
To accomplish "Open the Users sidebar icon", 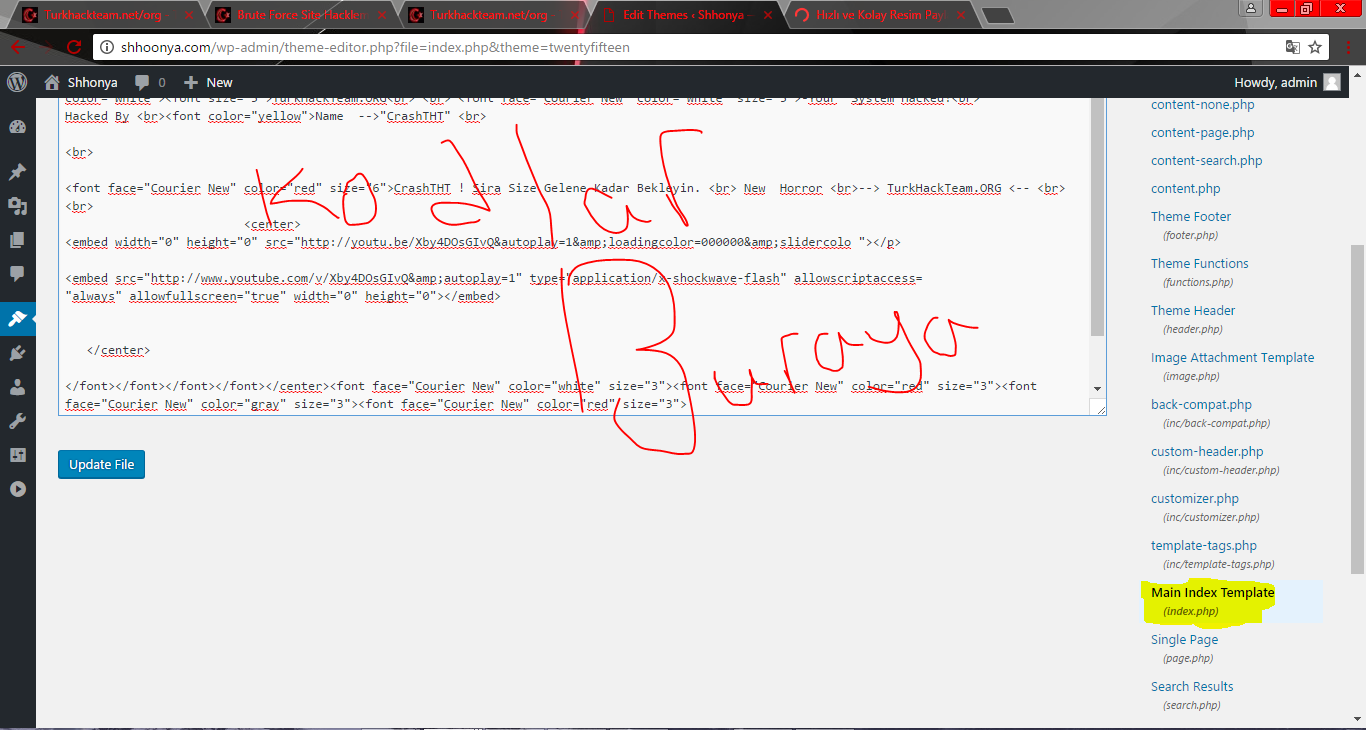I will (17, 387).
